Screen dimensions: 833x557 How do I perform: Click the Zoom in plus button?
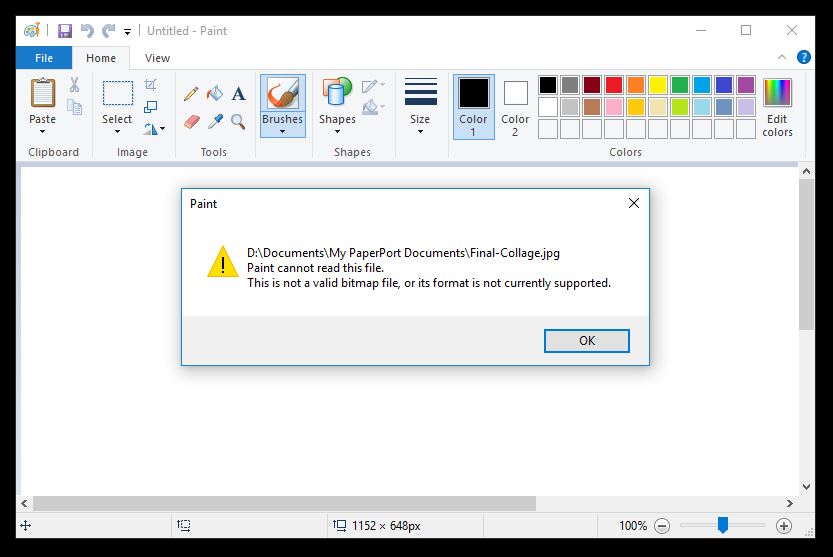point(784,526)
